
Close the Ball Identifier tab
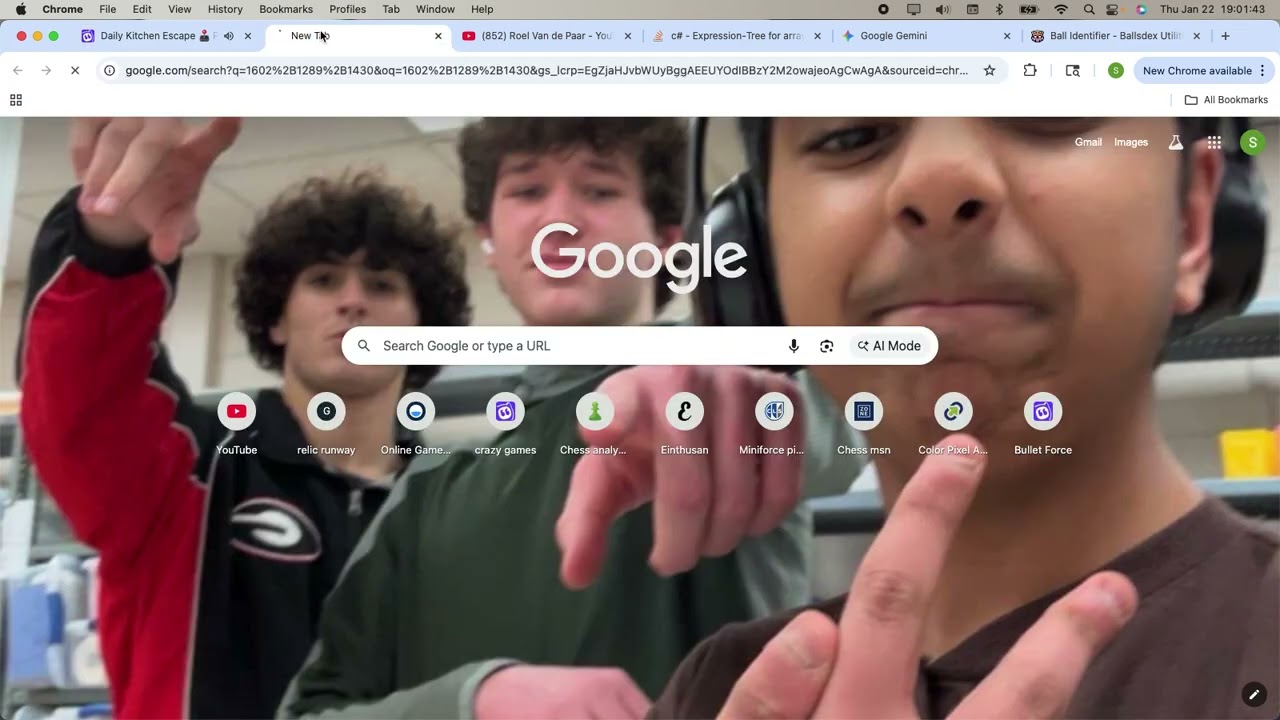coord(1196,36)
